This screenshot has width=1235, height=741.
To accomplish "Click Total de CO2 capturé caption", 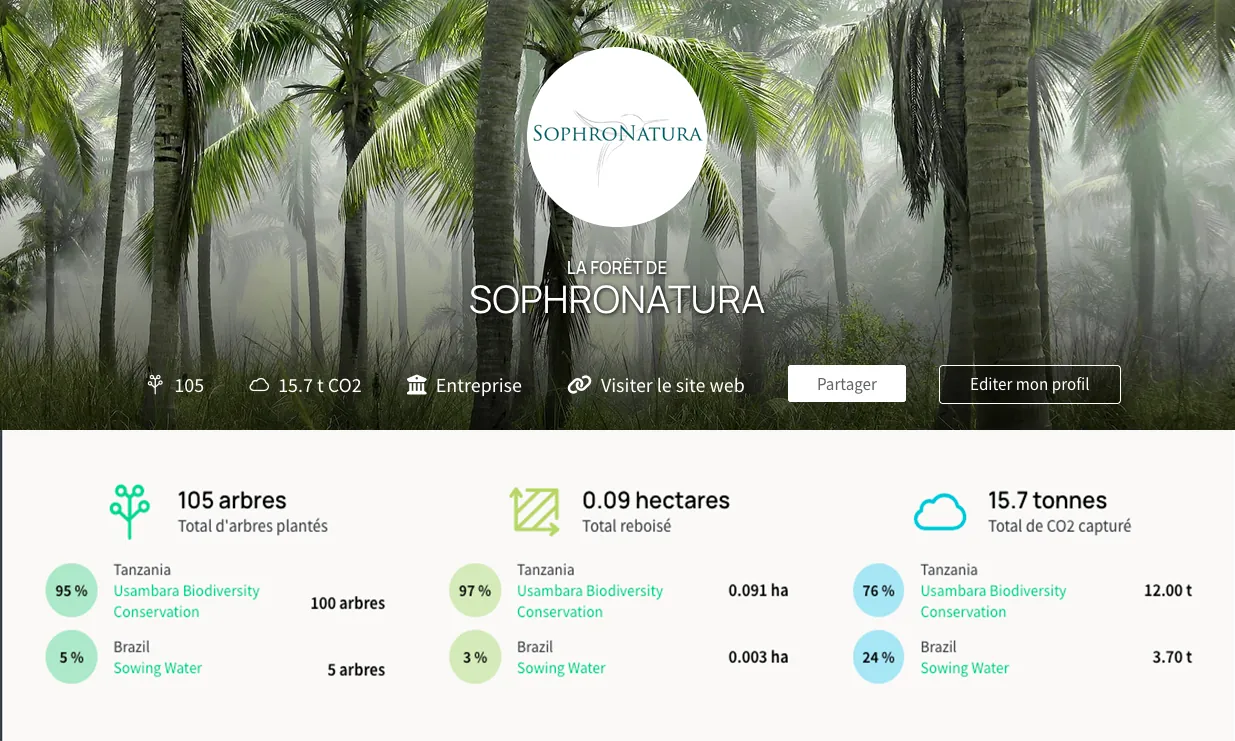I will point(1059,526).
